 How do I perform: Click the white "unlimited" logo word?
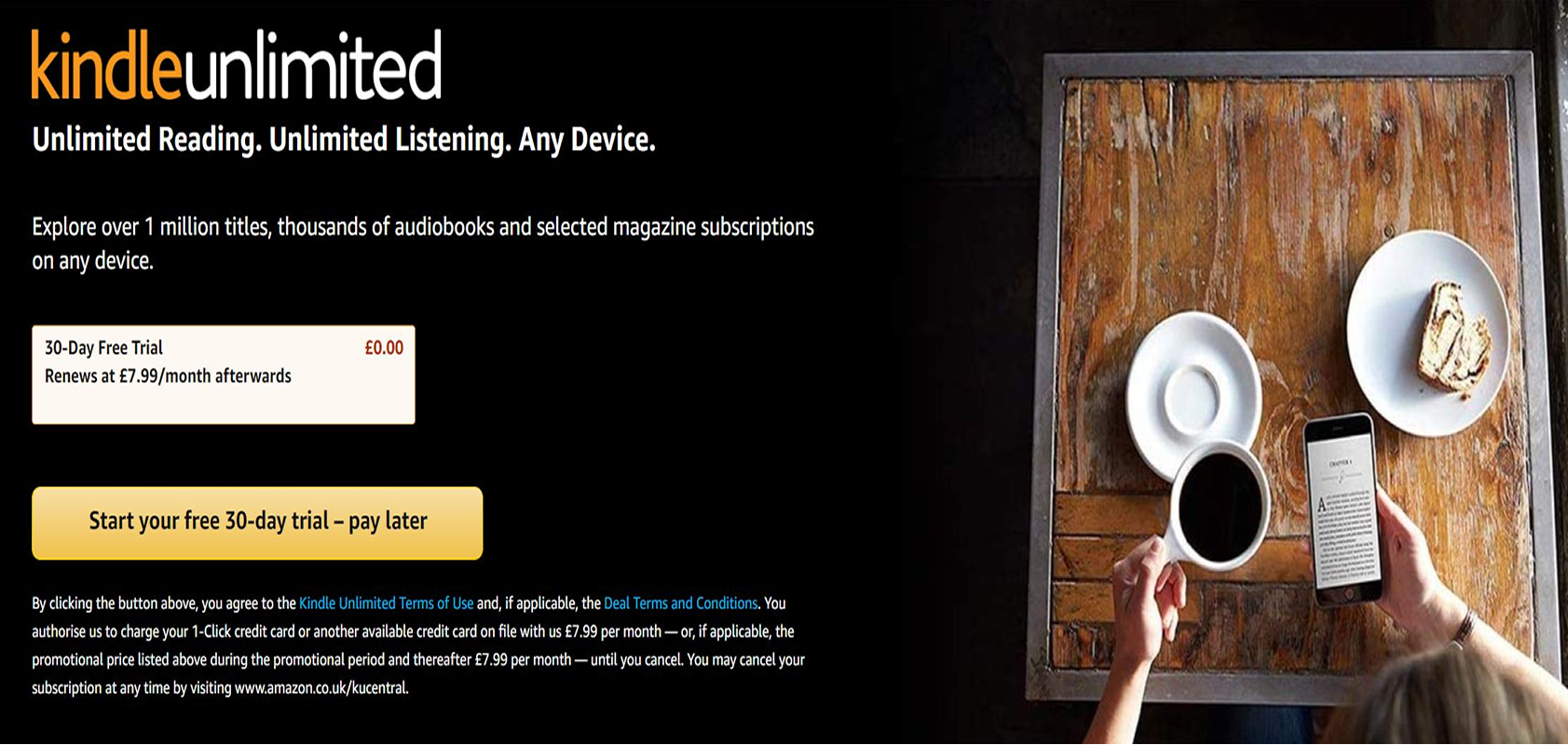pyautogui.click(x=312, y=64)
